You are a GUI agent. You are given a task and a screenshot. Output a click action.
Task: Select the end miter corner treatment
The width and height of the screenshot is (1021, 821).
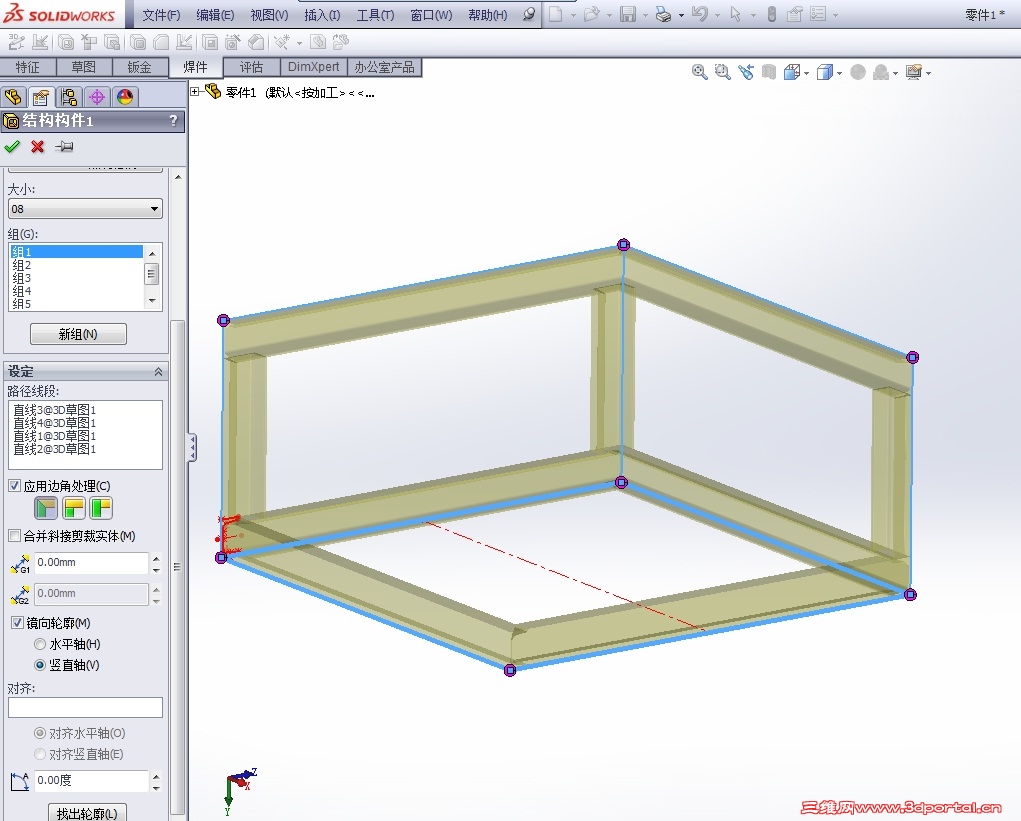pos(46,508)
